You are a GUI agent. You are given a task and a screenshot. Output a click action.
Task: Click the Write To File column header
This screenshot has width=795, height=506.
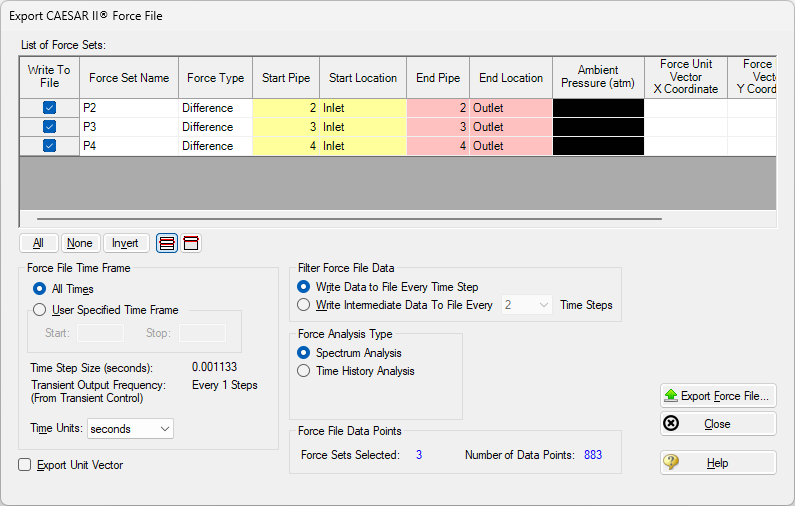pyautogui.click(x=49, y=78)
